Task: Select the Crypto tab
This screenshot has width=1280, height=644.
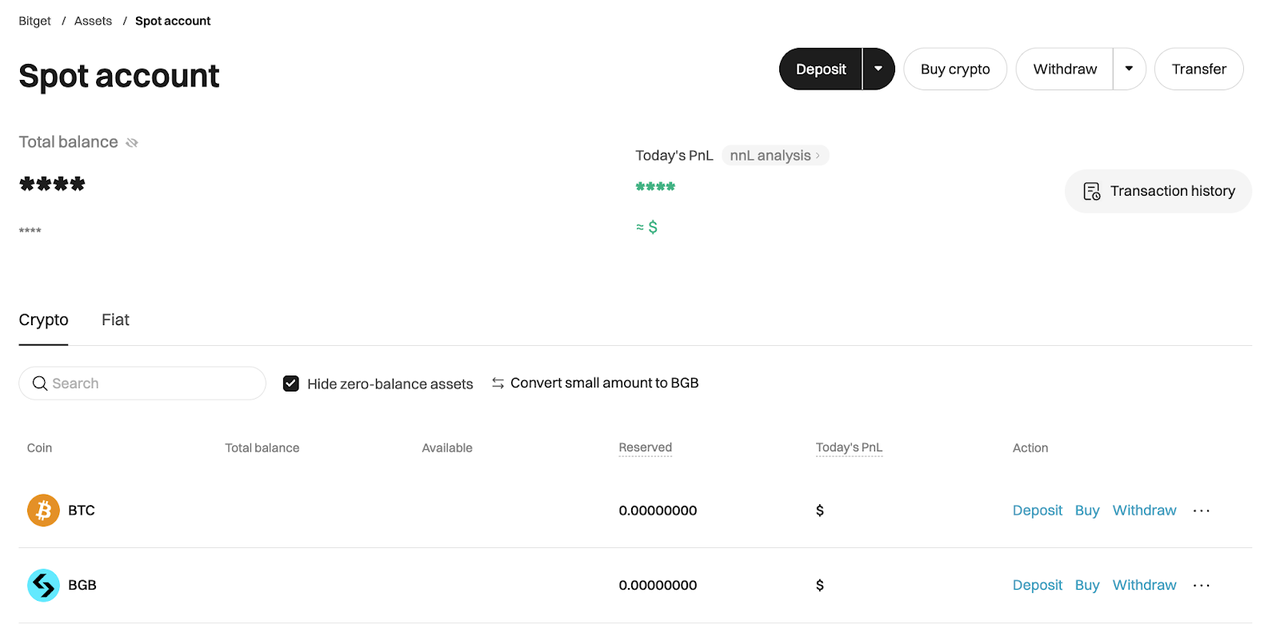Action: [44, 320]
